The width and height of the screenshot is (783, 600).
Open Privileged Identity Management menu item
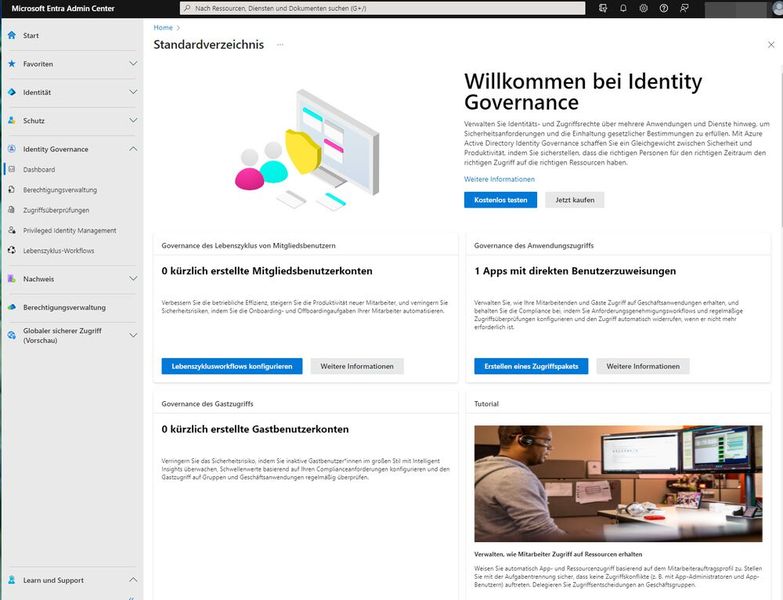(x=69, y=230)
